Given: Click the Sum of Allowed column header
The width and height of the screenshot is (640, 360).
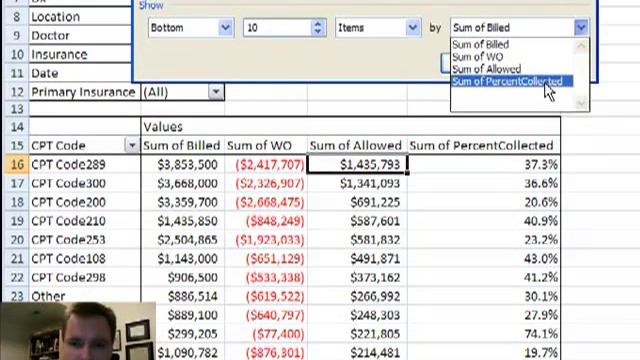Looking at the screenshot, I should pyautogui.click(x=357, y=145).
